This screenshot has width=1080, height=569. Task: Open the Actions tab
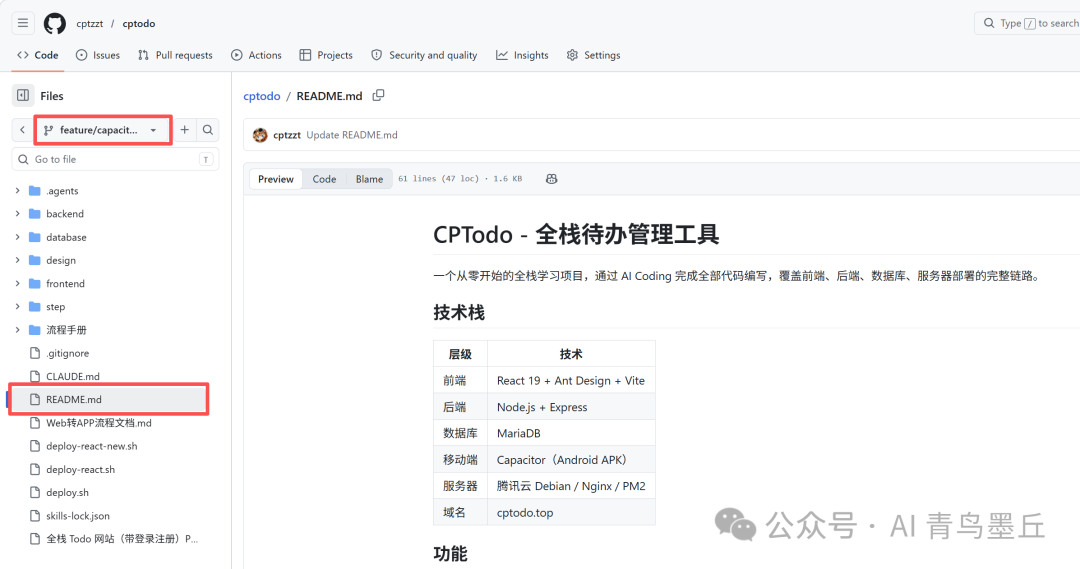coord(256,55)
